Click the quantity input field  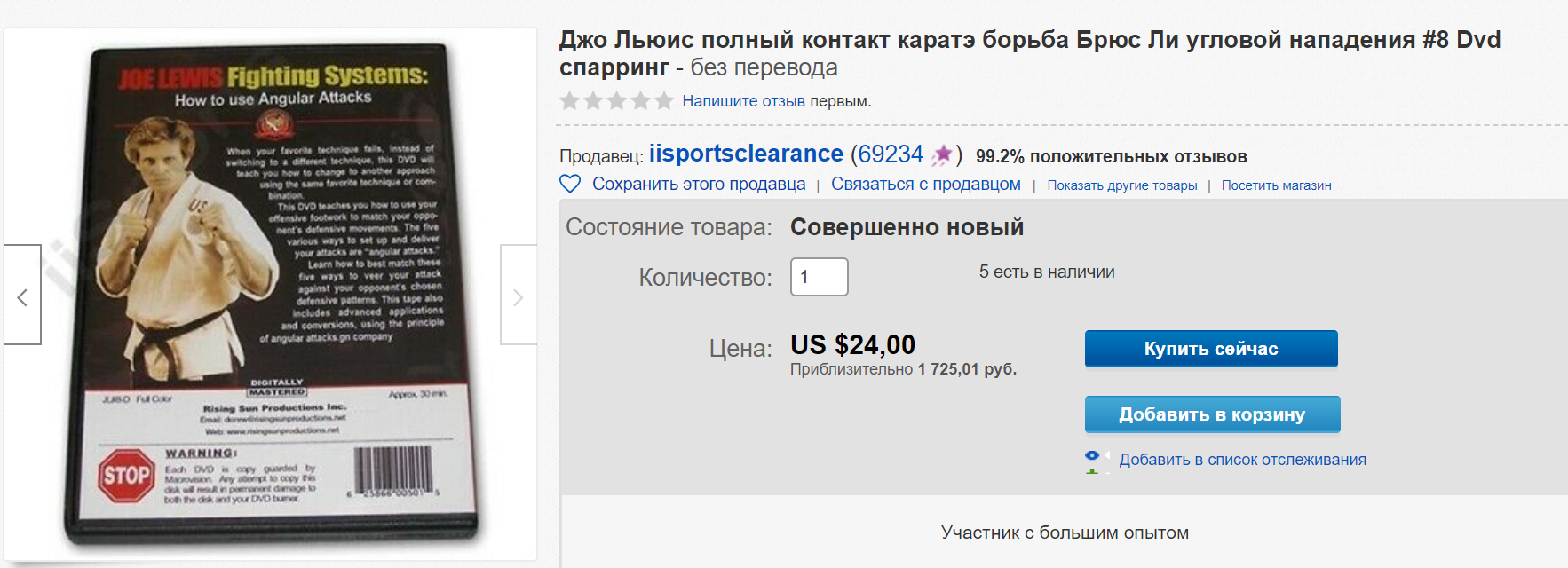click(x=819, y=277)
